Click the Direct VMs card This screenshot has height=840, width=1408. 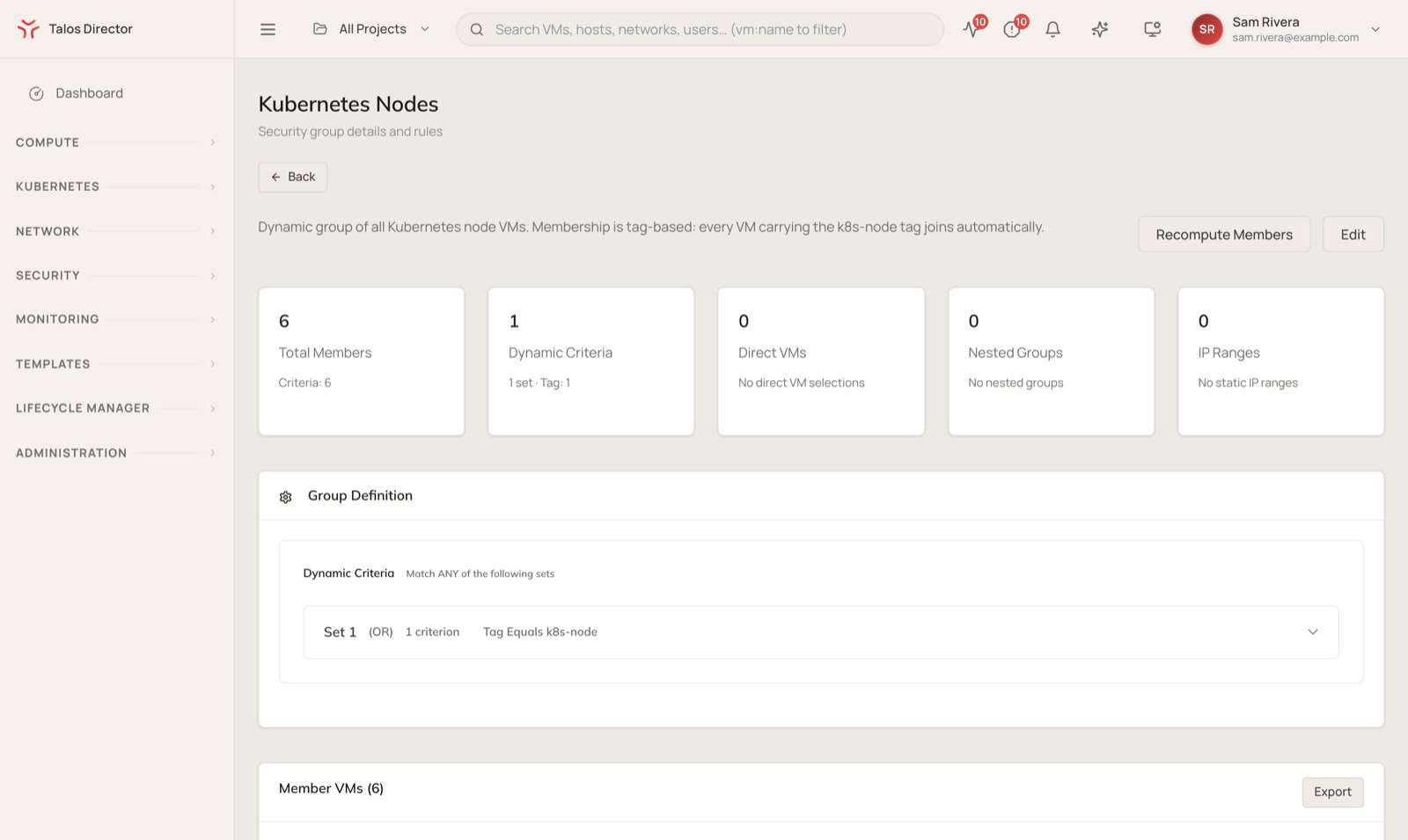coord(821,362)
